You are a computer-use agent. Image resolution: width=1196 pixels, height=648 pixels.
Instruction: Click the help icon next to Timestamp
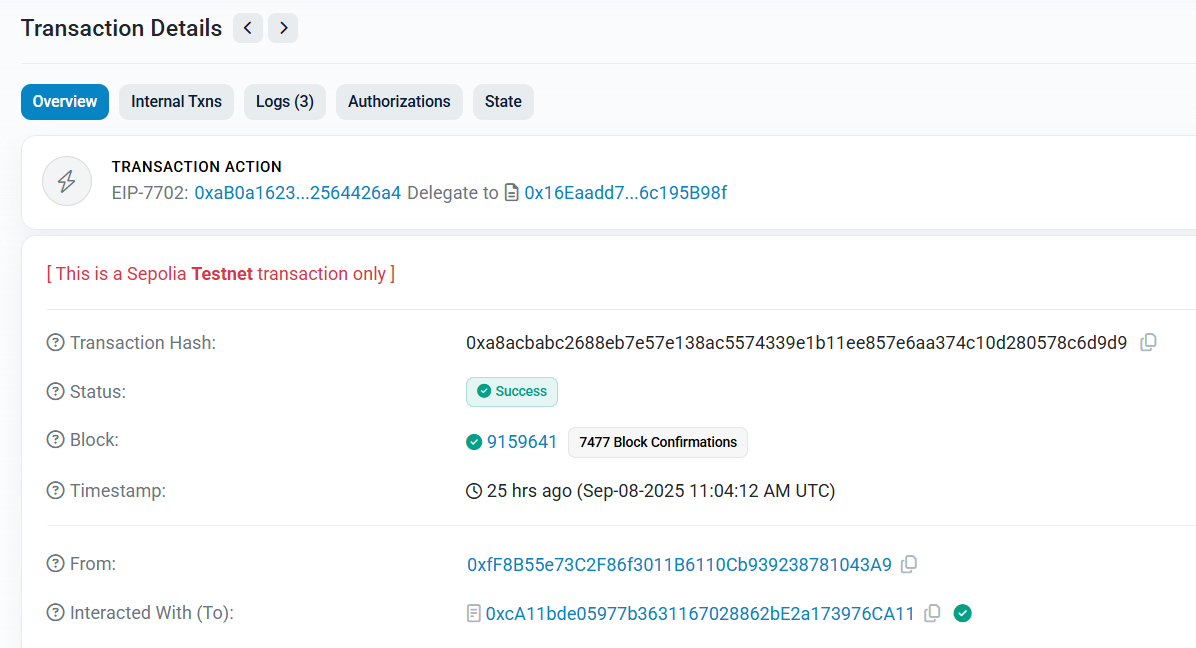tap(56, 491)
